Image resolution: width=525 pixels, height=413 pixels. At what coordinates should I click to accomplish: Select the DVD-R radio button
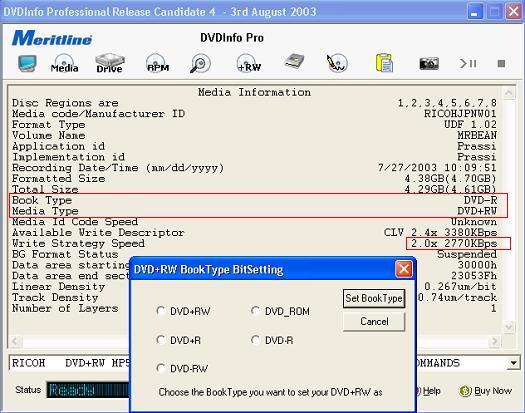(256, 340)
